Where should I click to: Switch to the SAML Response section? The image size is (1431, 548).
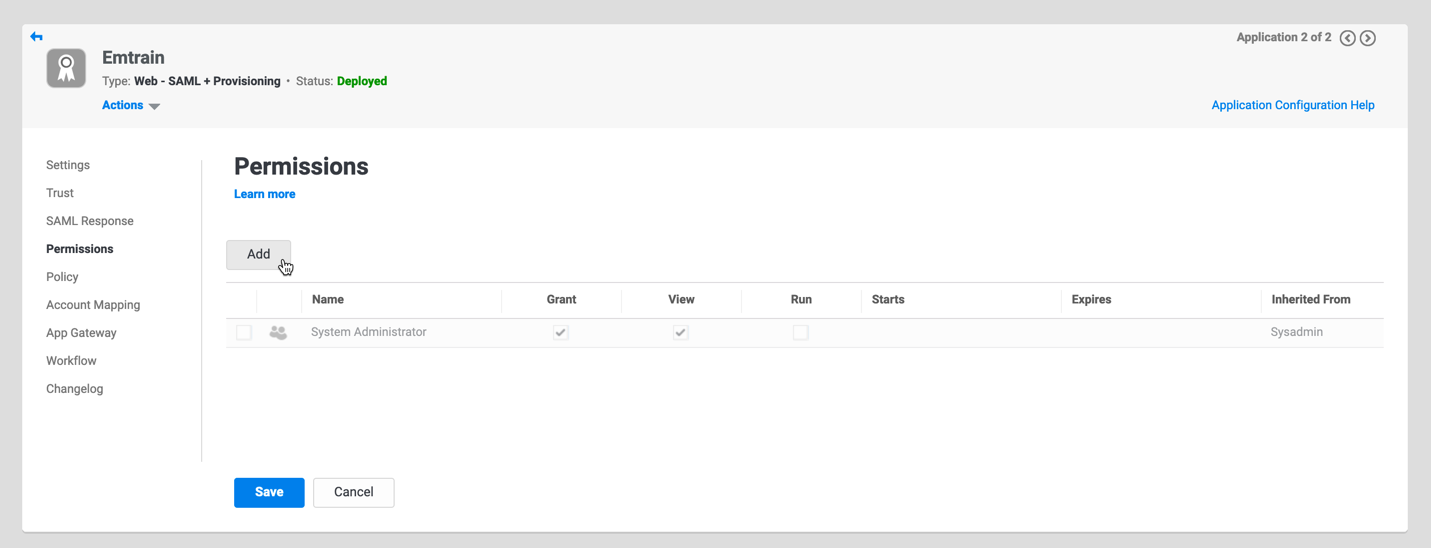pos(90,221)
